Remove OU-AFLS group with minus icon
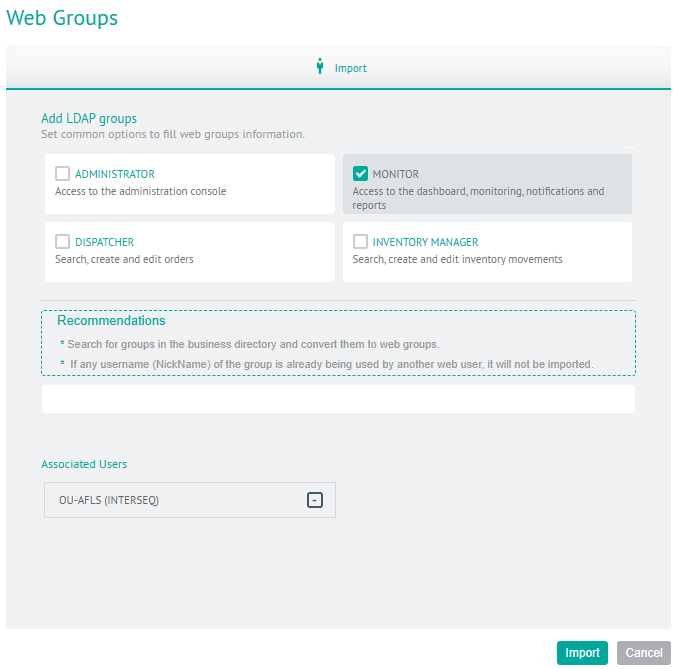678x669 pixels. 315,500
